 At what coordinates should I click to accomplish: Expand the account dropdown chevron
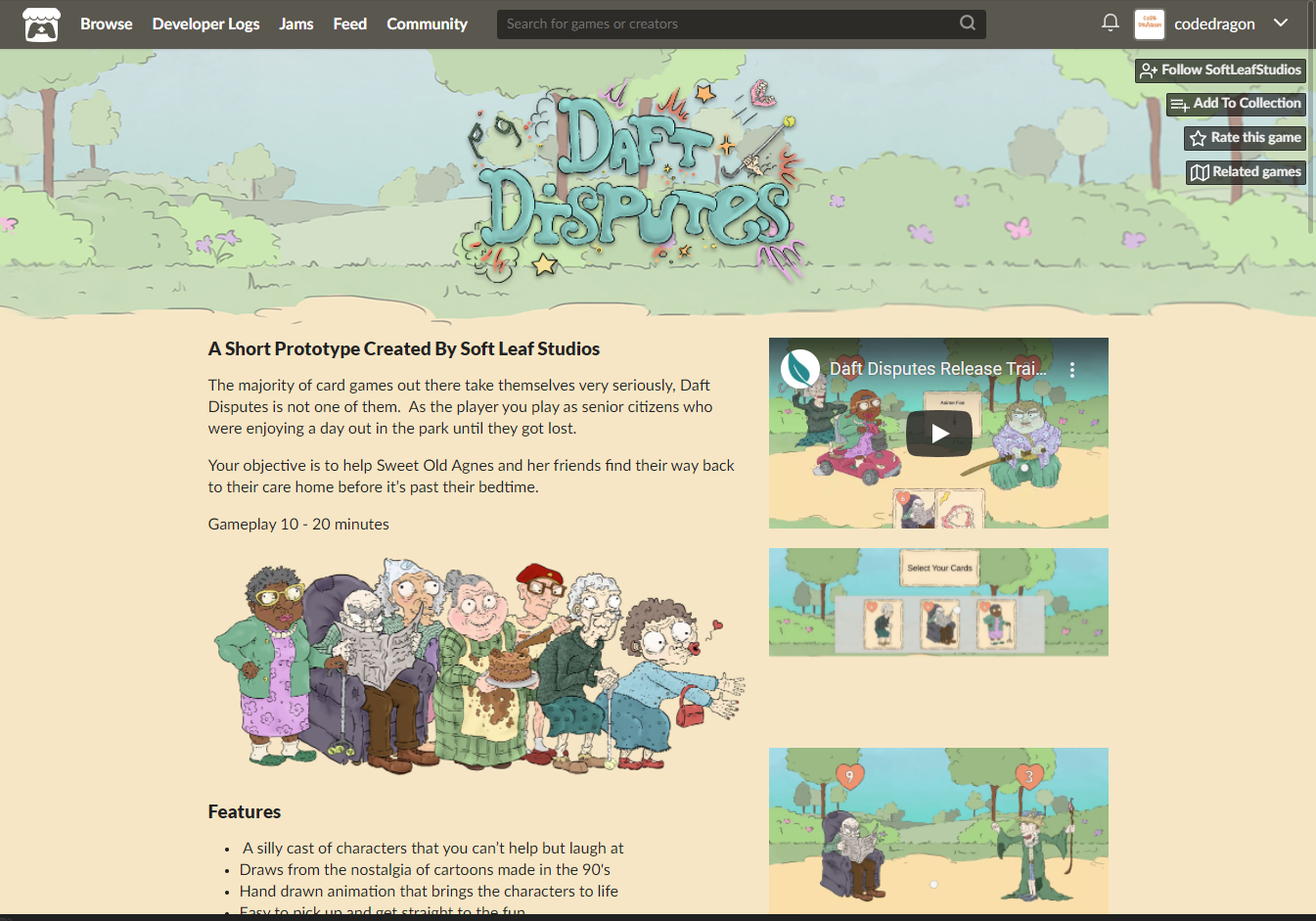click(x=1281, y=23)
